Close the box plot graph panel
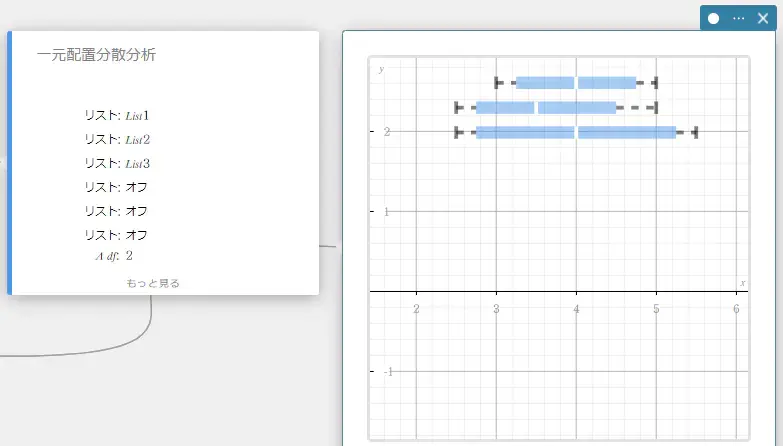The height and width of the screenshot is (446, 783). click(x=763, y=18)
